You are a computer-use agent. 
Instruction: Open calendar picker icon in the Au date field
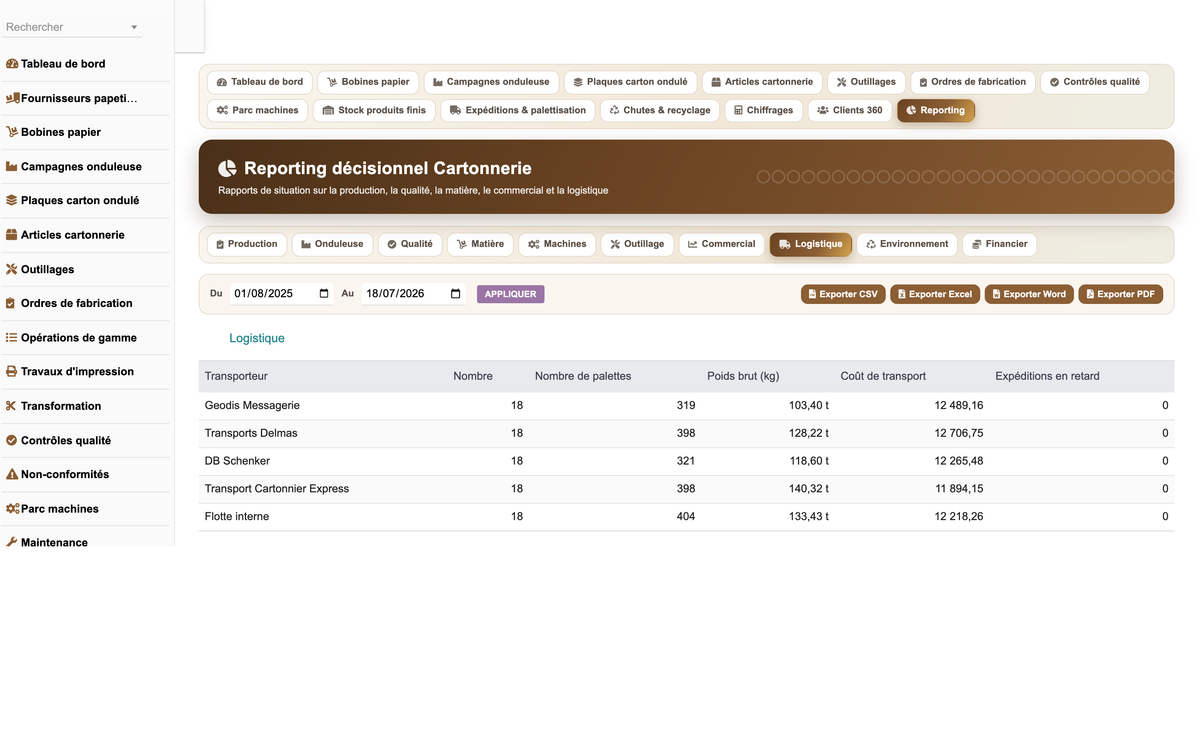tap(456, 294)
